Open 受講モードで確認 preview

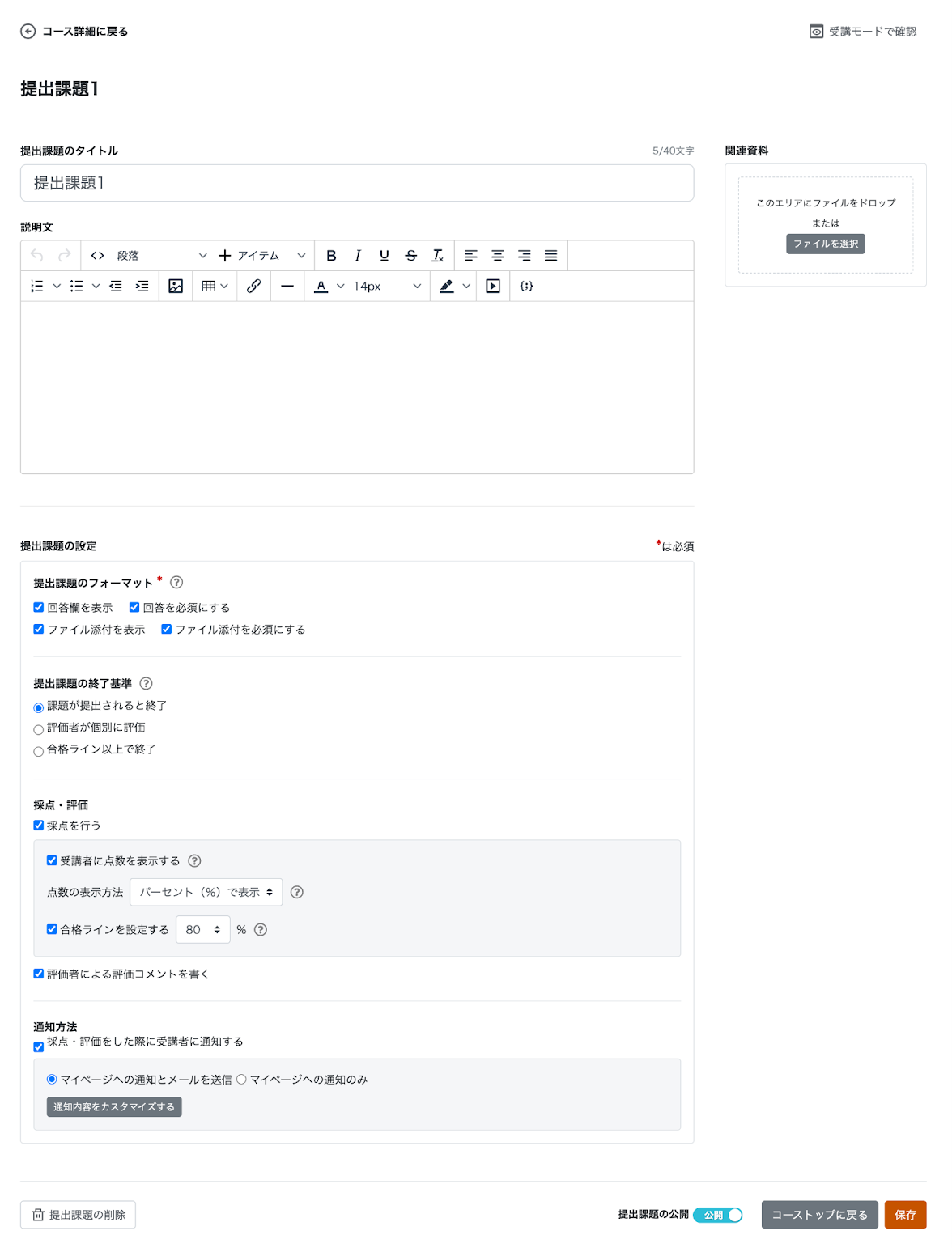pos(863,32)
